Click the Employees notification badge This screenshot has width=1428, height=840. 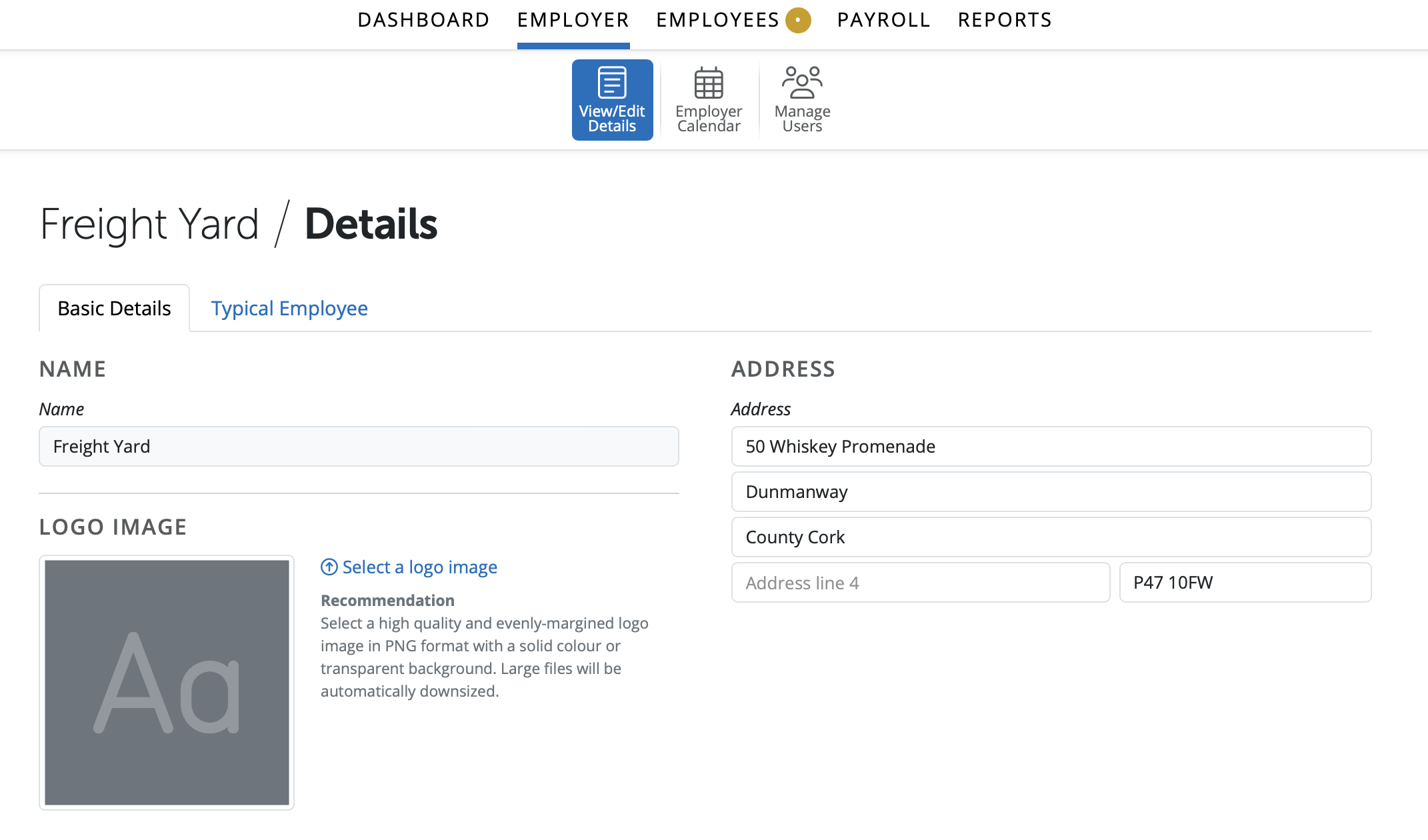click(x=798, y=20)
